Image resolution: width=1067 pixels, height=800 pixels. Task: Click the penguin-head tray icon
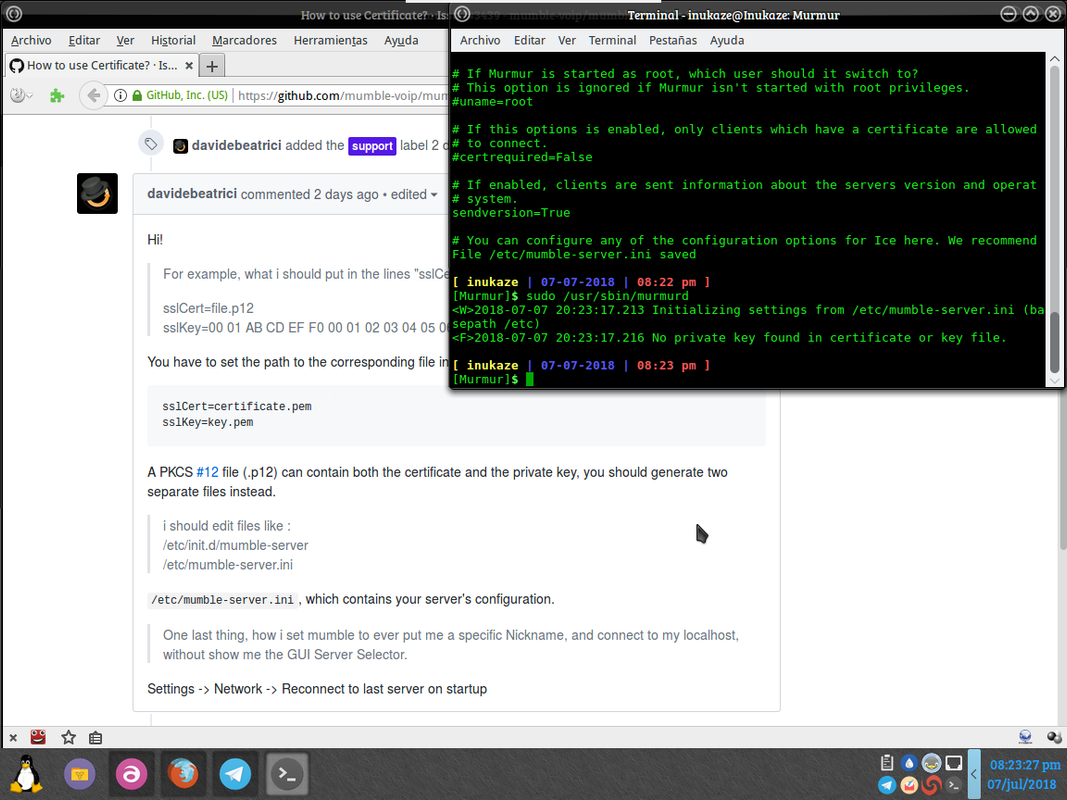click(x=932, y=763)
